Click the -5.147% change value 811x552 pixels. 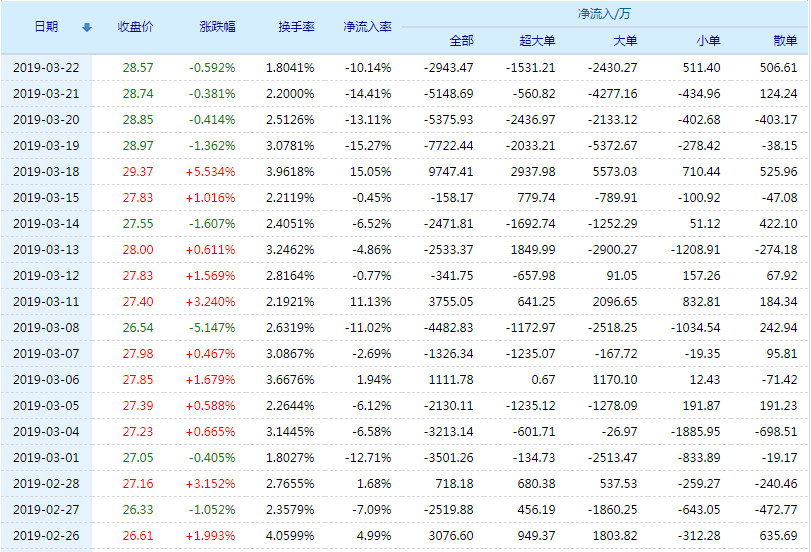pyautogui.click(x=212, y=327)
